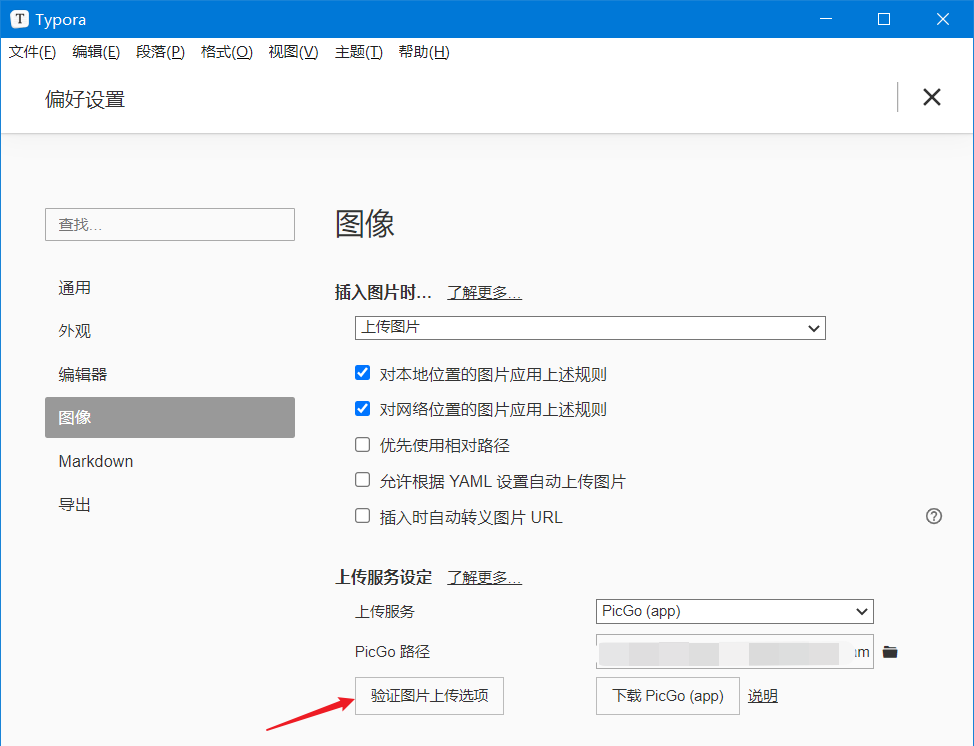This screenshot has width=974, height=746.
Task: Click the 说明 link next to download button
Action: tap(761, 695)
